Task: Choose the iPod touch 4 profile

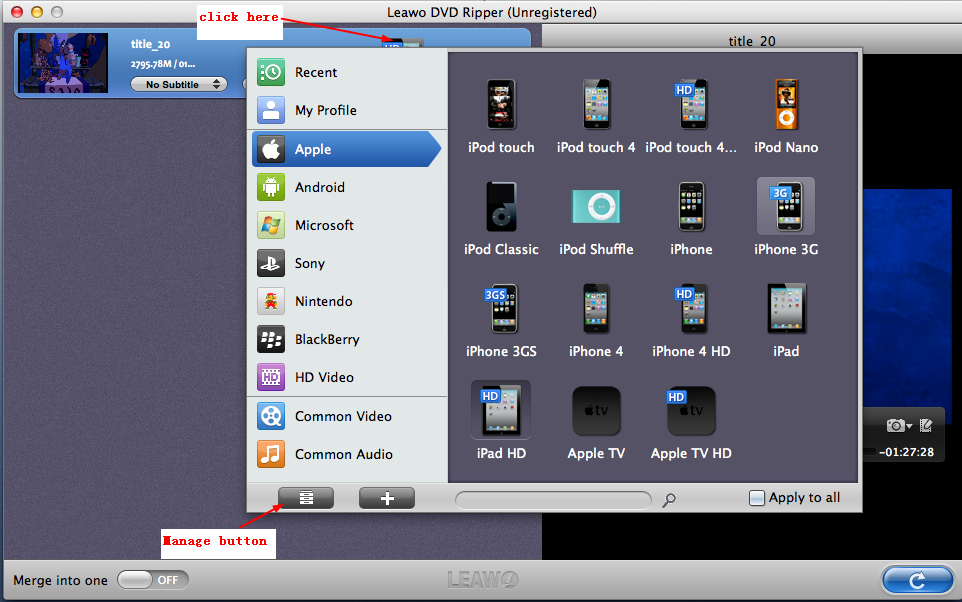Action: (596, 117)
